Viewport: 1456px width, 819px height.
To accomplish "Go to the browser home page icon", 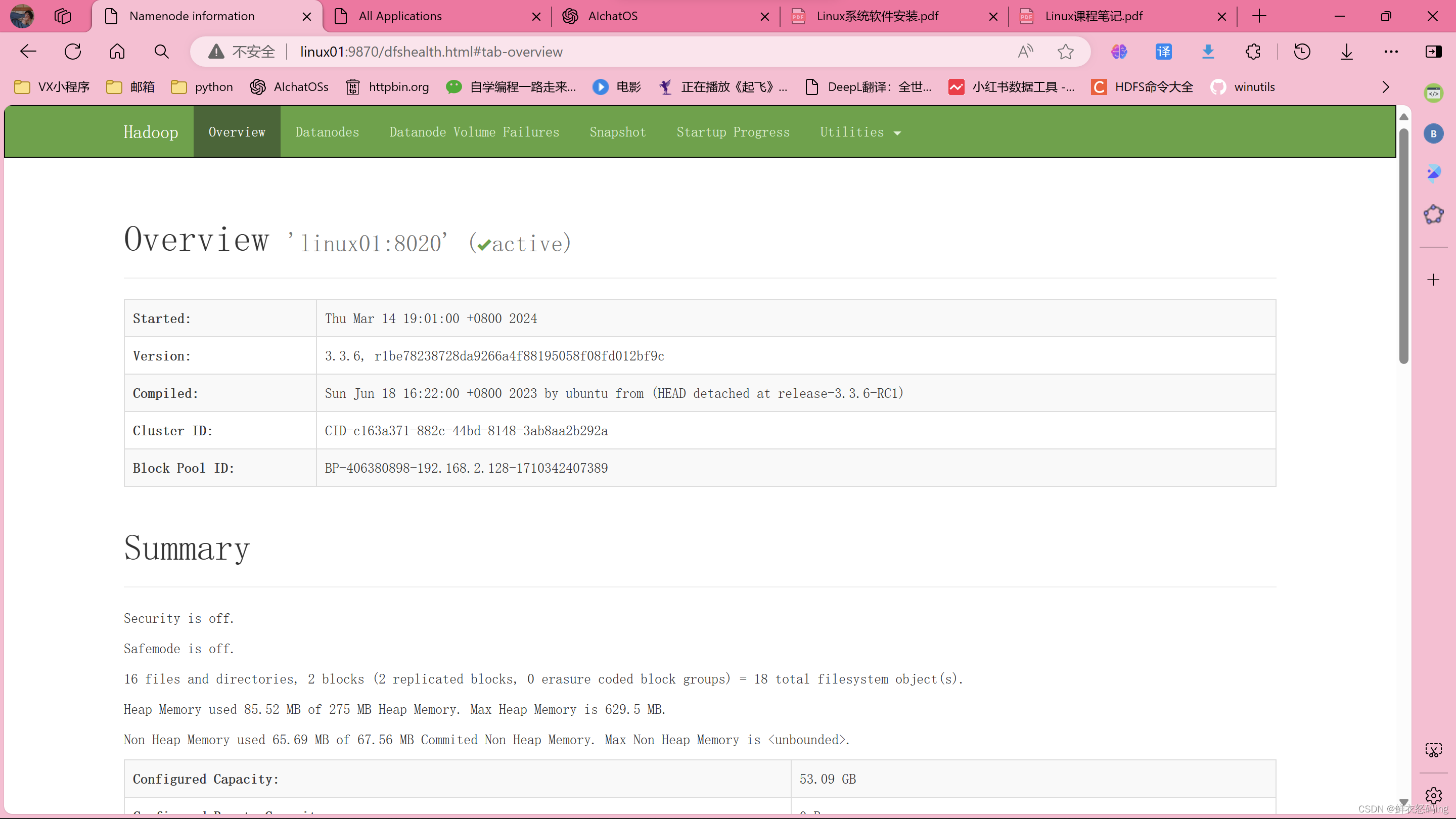I will pos(117,52).
